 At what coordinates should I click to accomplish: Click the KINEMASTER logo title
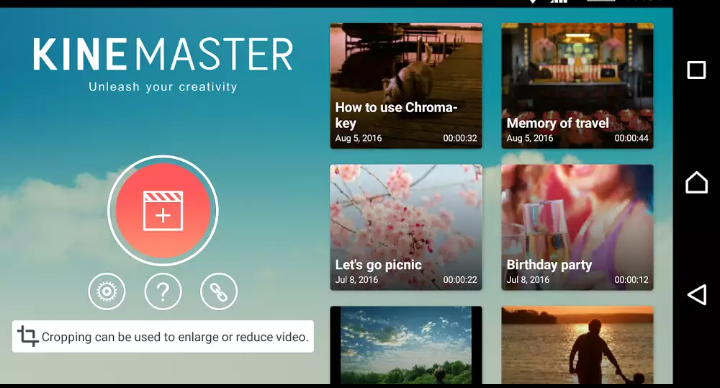[x=163, y=55]
